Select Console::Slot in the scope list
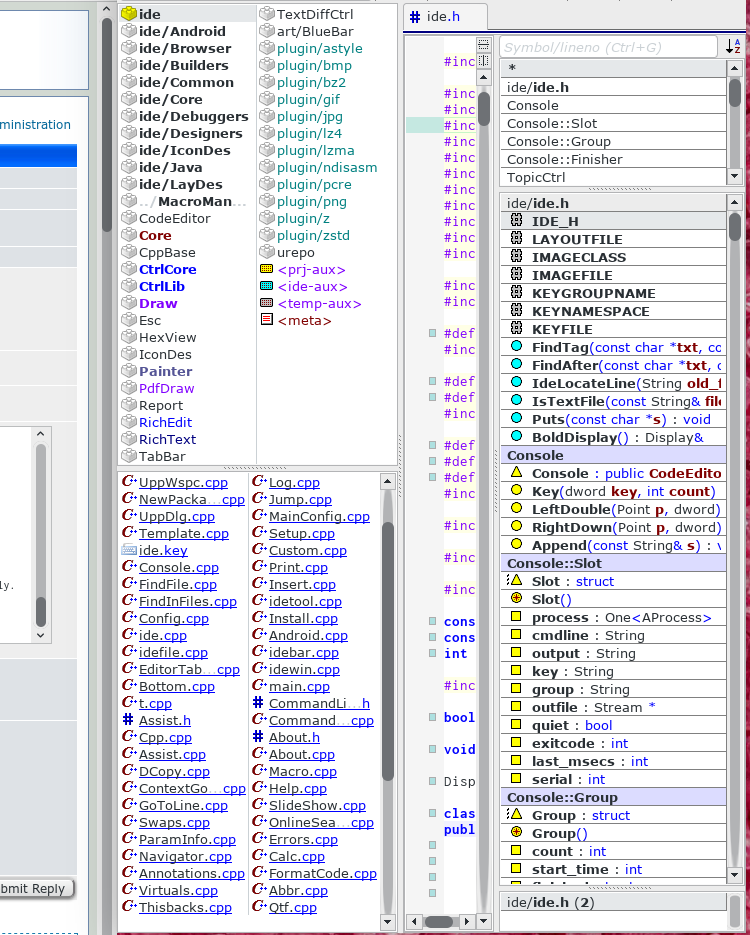The width and height of the screenshot is (750, 935). (552, 123)
